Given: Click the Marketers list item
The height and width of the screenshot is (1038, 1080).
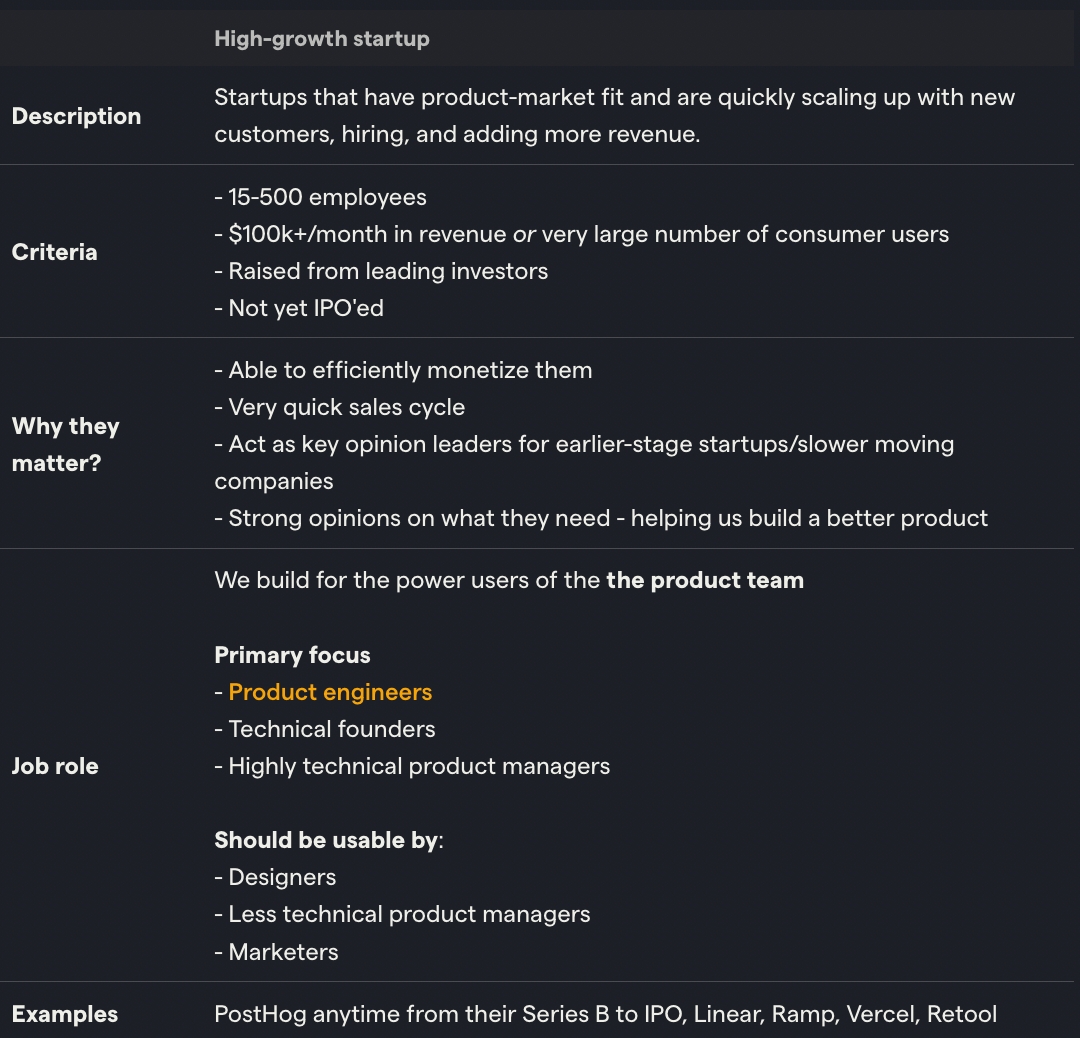Looking at the screenshot, I should click(x=283, y=952).
